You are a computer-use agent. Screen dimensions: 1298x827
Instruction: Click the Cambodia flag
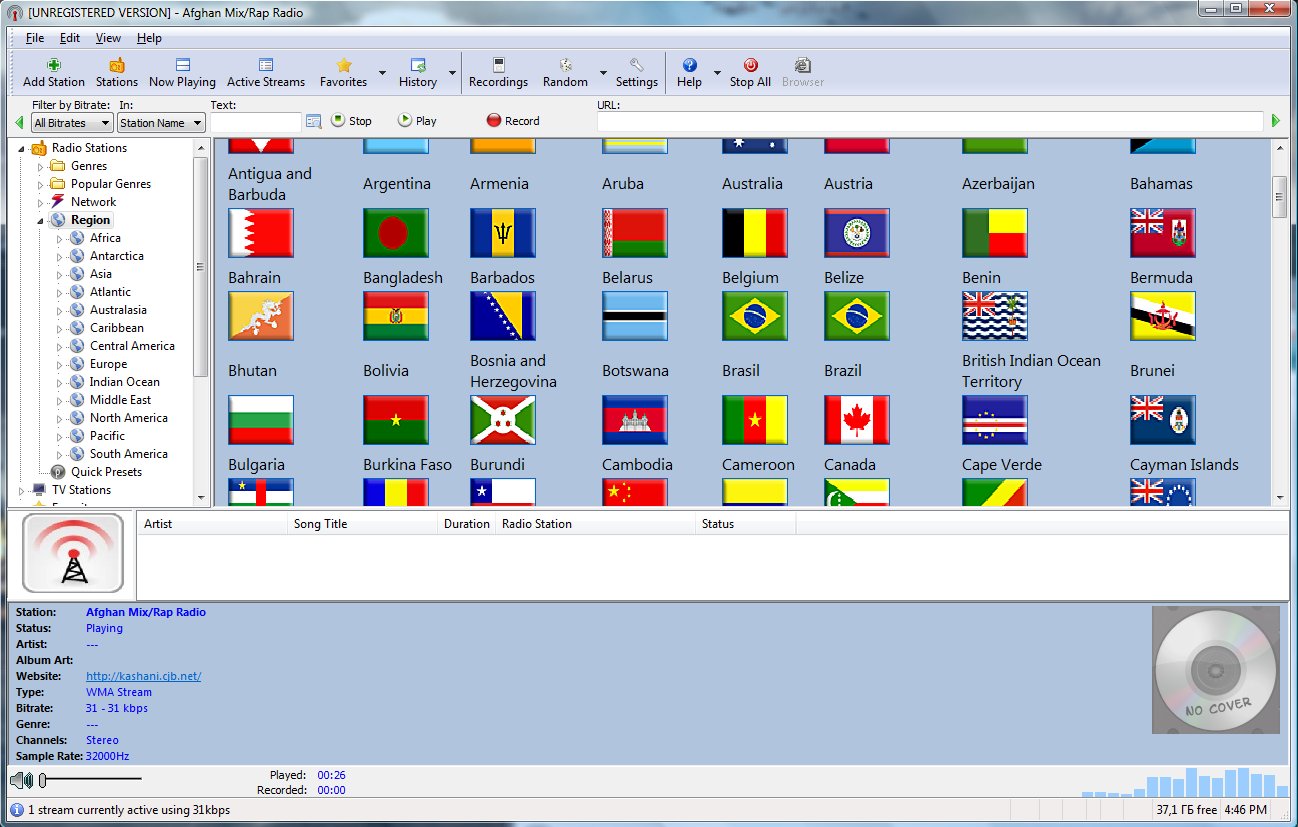click(635, 420)
